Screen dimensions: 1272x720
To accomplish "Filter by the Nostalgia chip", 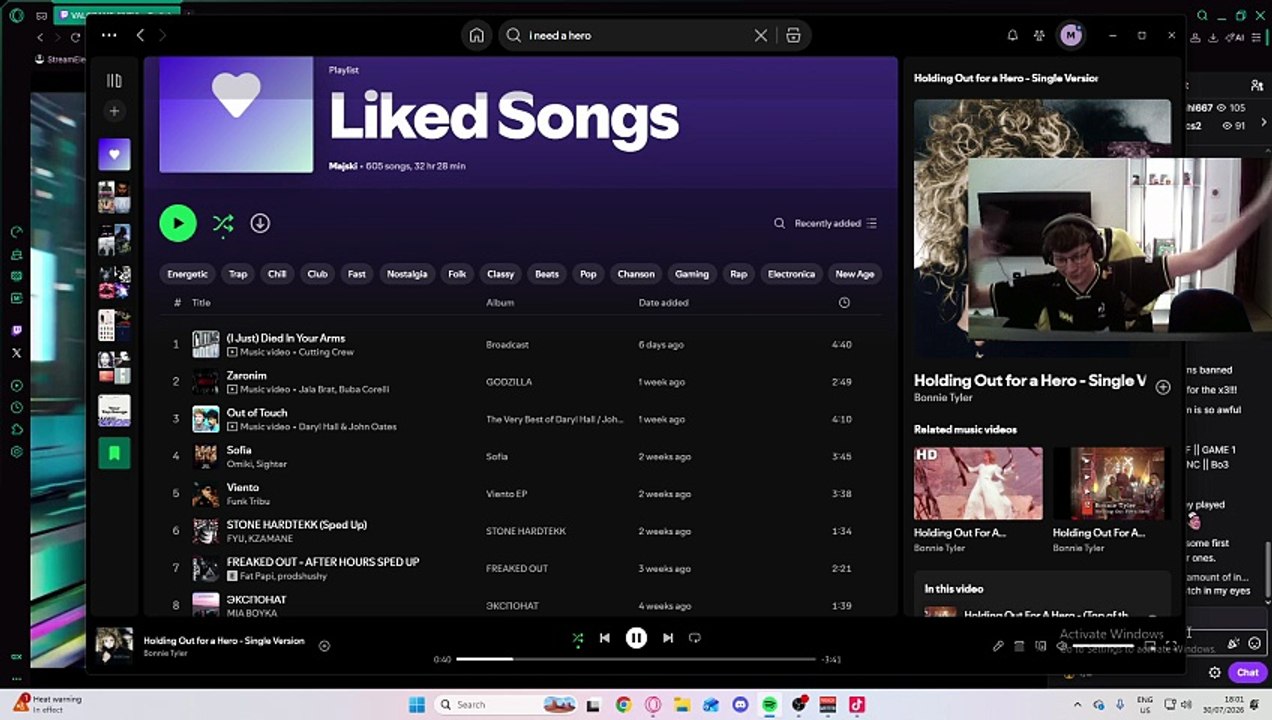I will [407, 274].
